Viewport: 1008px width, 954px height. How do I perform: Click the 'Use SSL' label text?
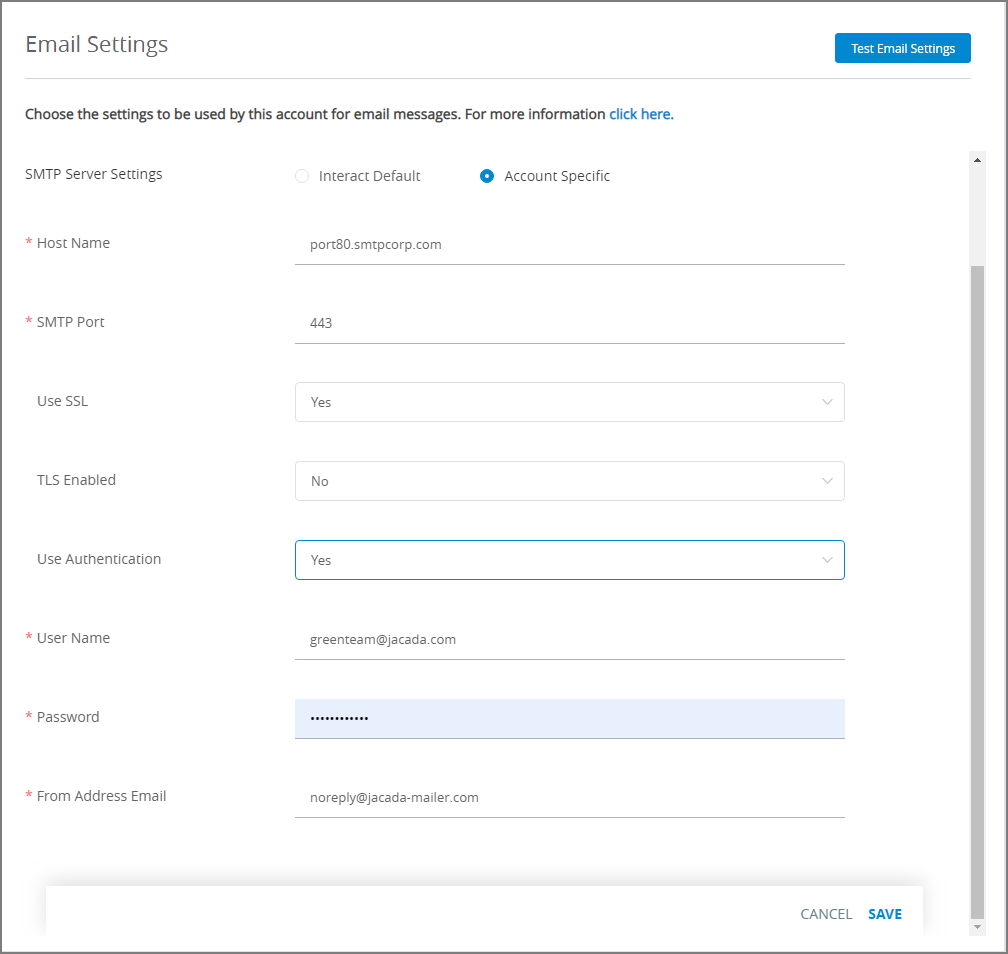click(62, 401)
